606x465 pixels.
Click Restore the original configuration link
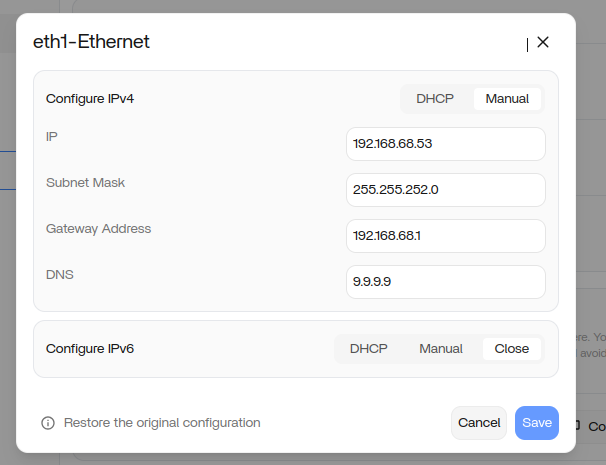(162, 423)
